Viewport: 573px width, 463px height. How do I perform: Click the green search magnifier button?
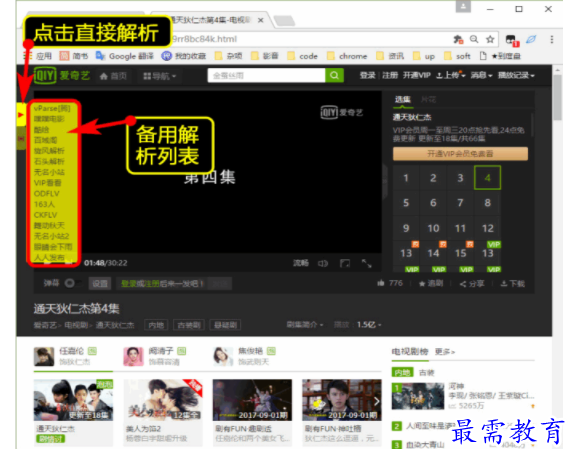tap(334, 76)
